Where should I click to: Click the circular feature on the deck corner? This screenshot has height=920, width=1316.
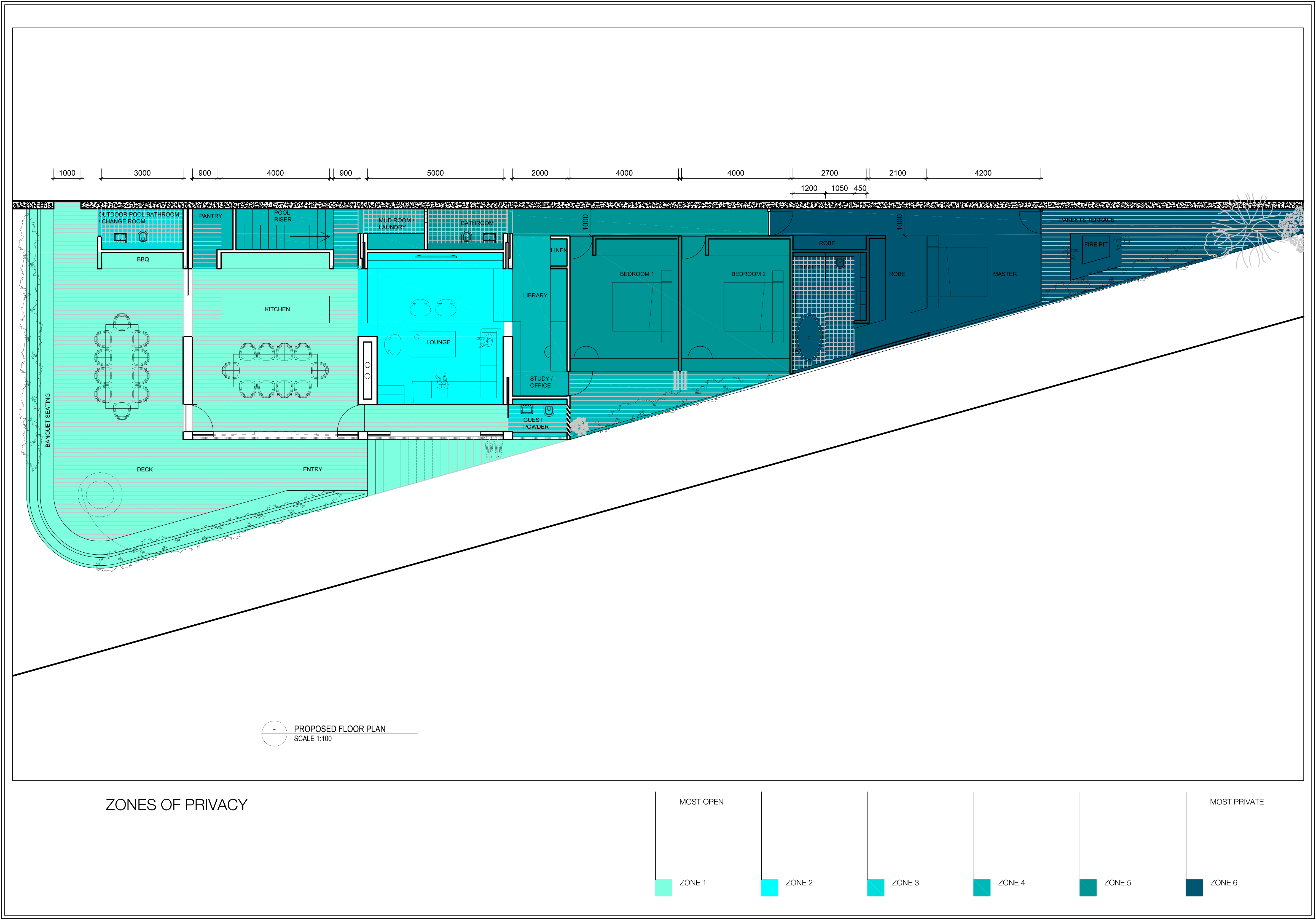(x=100, y=494)
